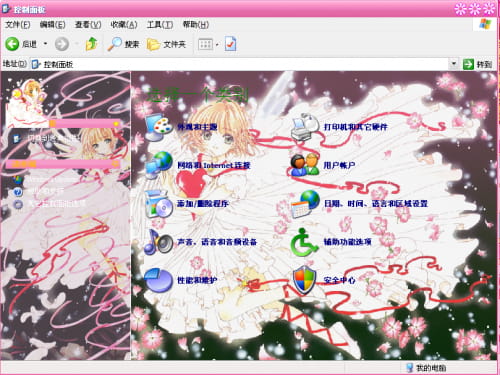The image size is (500, 375).
Task: Click Windows Update icon in sidebar
Action: [17, 179]
